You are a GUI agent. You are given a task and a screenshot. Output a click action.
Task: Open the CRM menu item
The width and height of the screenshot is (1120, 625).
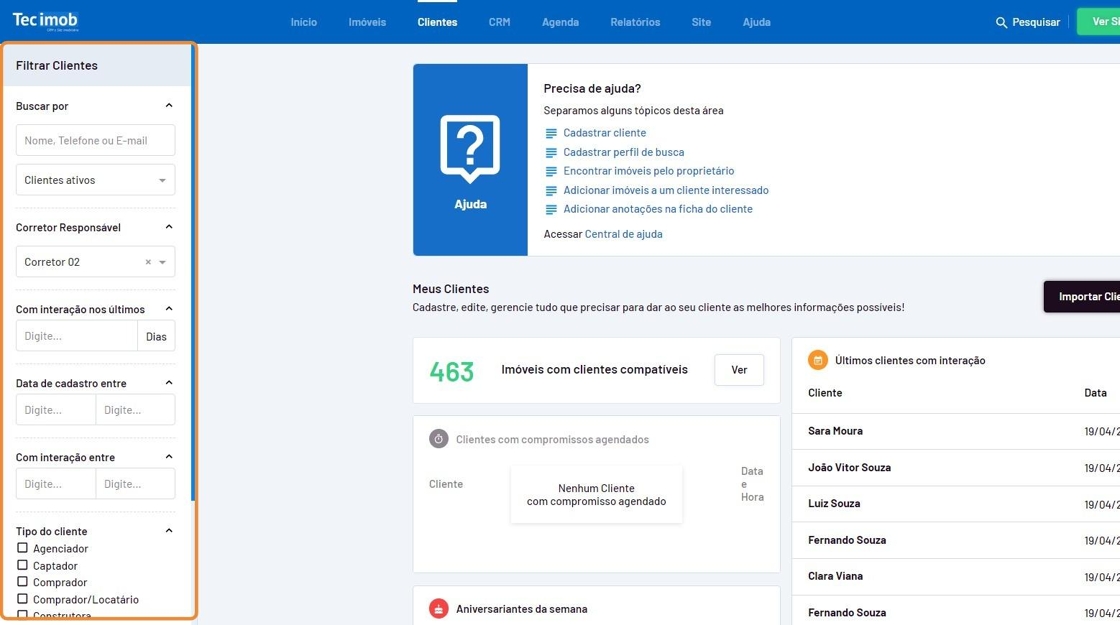499,22
